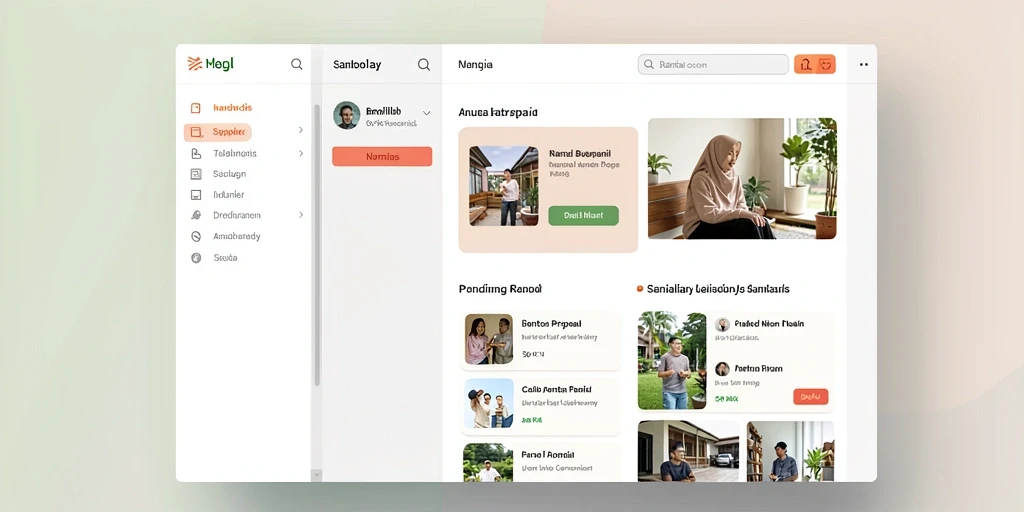Expand the Suppher menu chevron
This screenshot has width=1024, height=512.
pyautogui.click(x=301, y=130)
